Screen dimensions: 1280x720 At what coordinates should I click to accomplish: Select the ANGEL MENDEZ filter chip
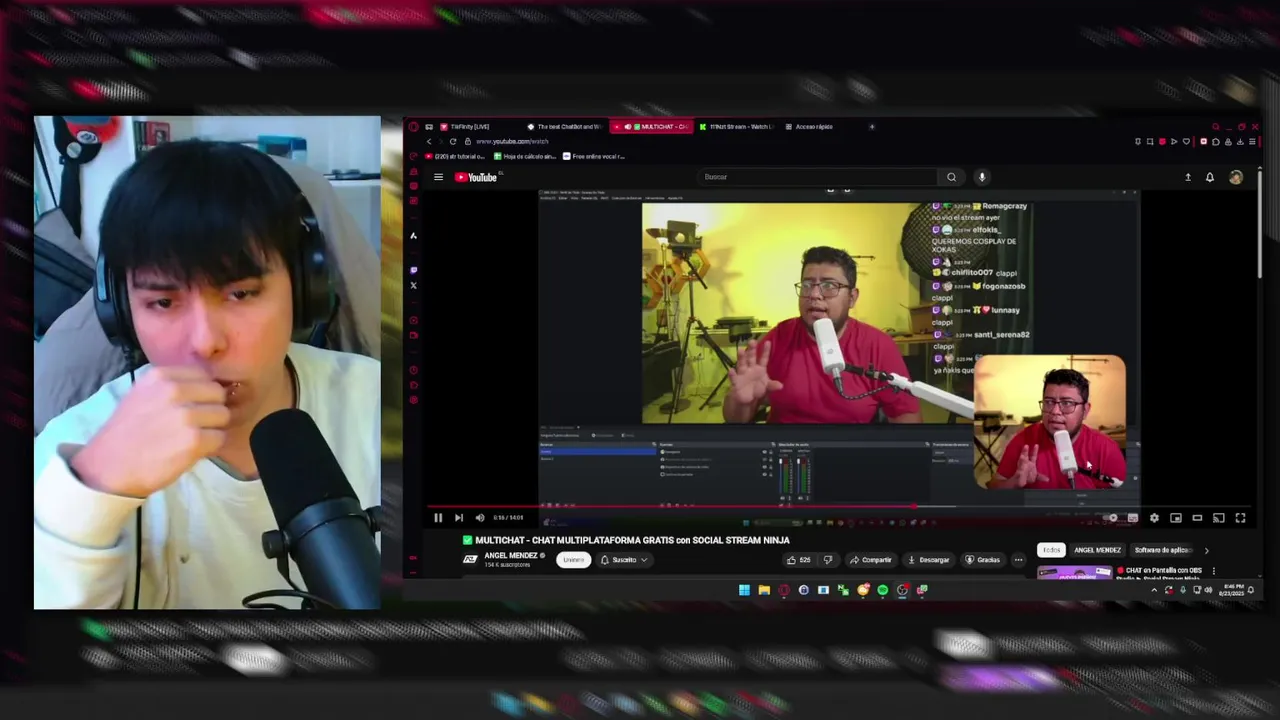(1097, 550)
